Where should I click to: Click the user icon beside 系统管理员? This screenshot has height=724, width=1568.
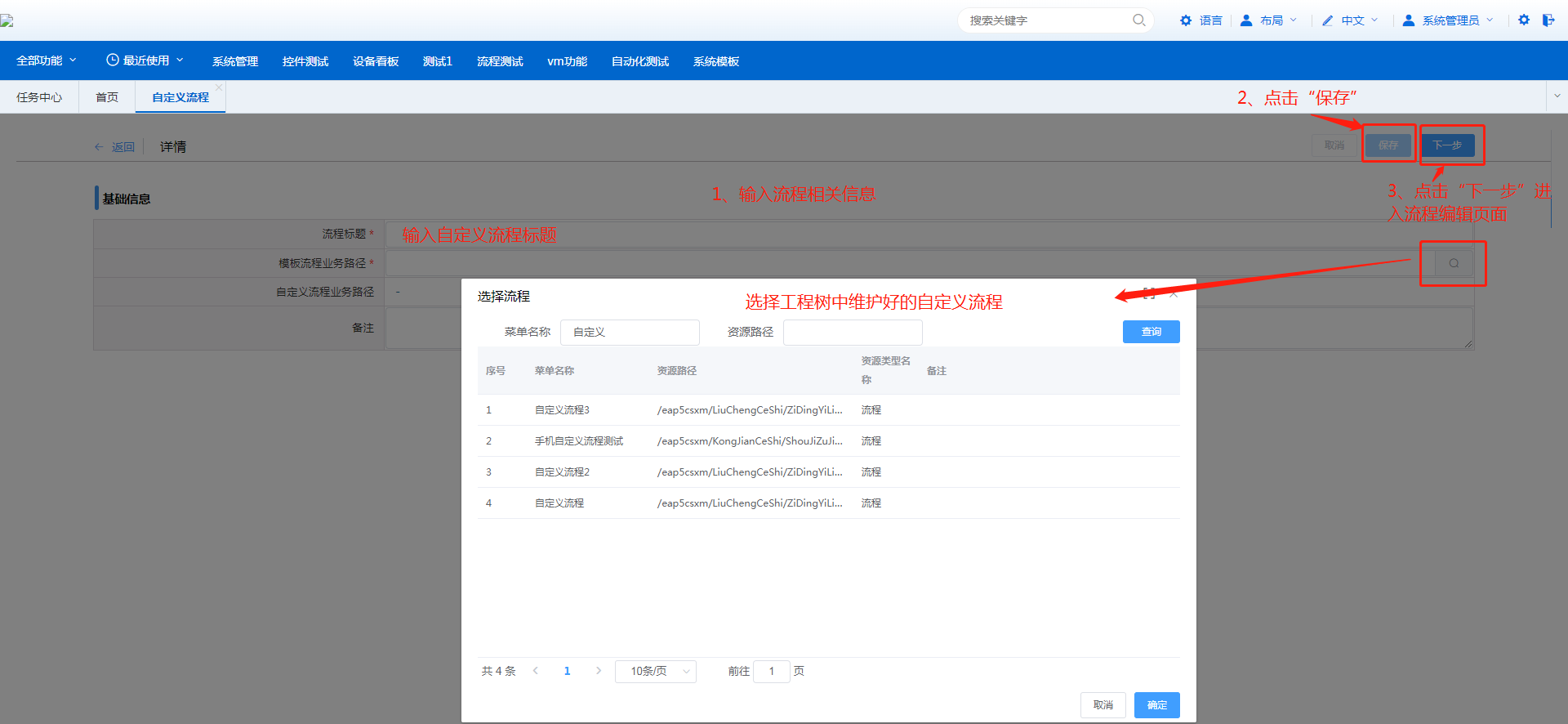(x=1409, y=20)
